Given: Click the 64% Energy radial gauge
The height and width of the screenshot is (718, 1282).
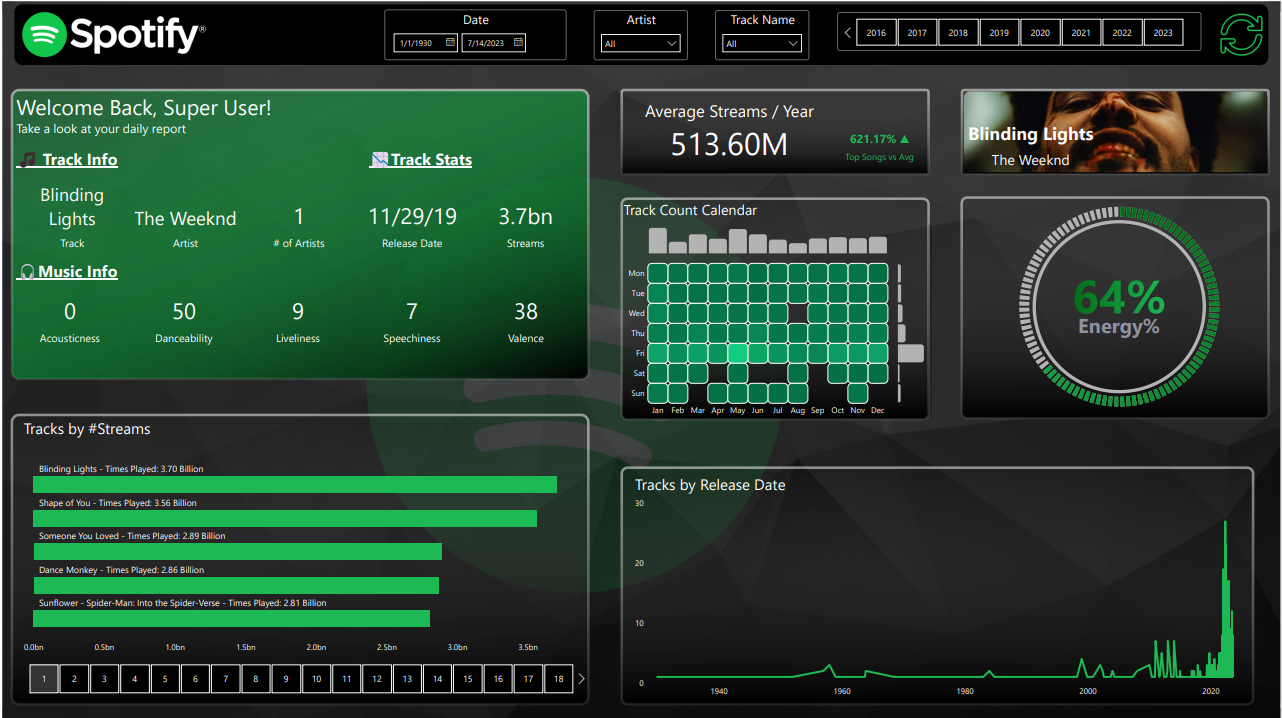Looking at the screenshot, I should coord(1119,308).
